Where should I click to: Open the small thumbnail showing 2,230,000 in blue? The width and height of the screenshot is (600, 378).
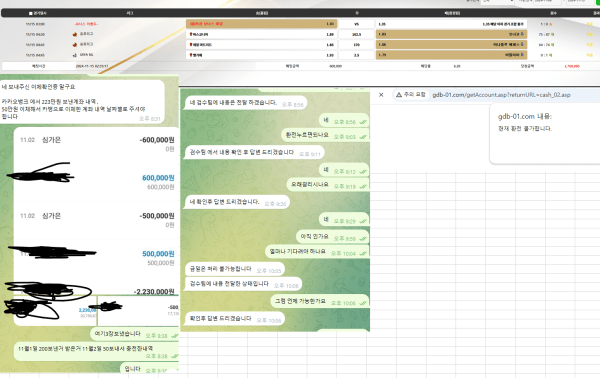pyautogui.click(x=55, y=311)
